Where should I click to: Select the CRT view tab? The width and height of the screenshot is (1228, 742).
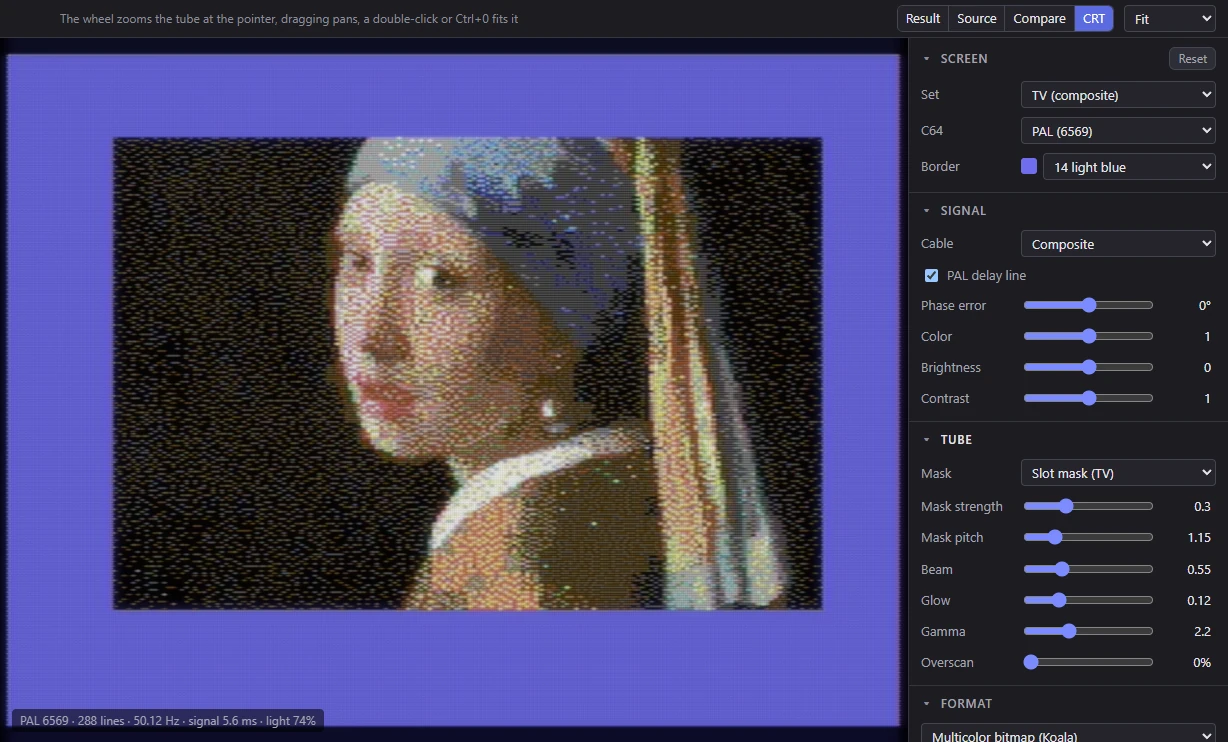(x=1094, y=18)
